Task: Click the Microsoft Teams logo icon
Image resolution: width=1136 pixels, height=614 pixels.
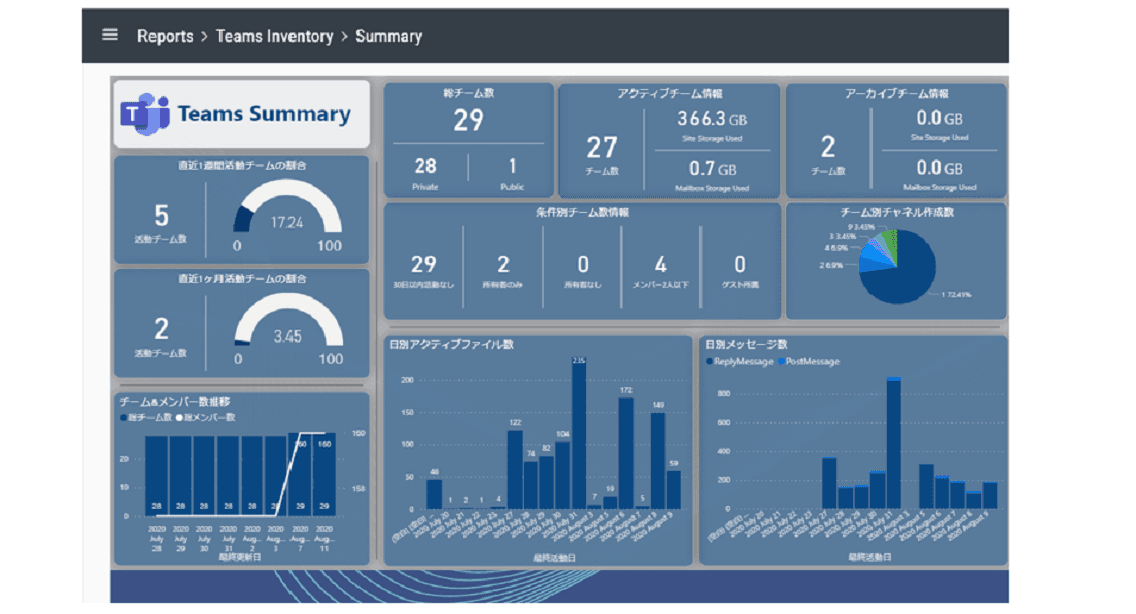Action: click(144, 114)
